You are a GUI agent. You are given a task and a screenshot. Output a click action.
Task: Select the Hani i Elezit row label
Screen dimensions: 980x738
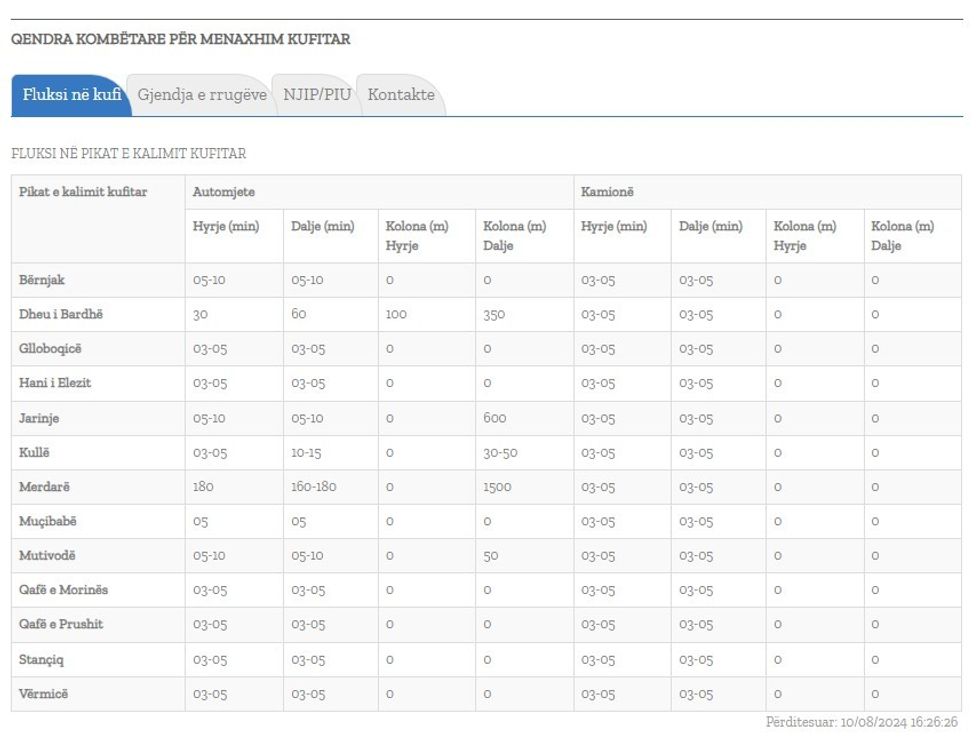tap(55, 383)
